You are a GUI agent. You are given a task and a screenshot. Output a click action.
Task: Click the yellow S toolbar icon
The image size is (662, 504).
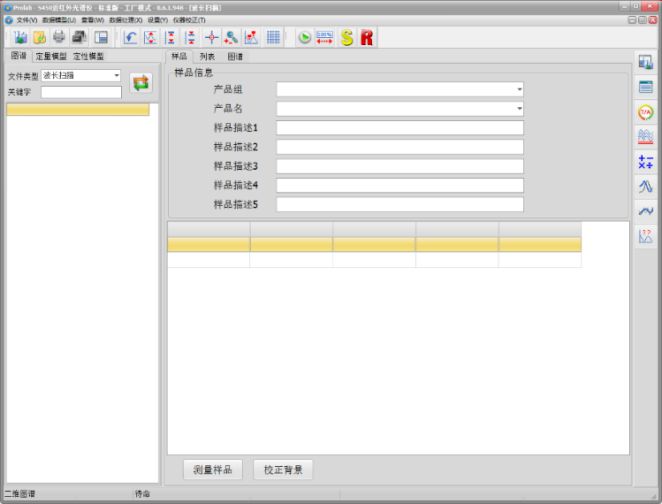coord(347,37)
